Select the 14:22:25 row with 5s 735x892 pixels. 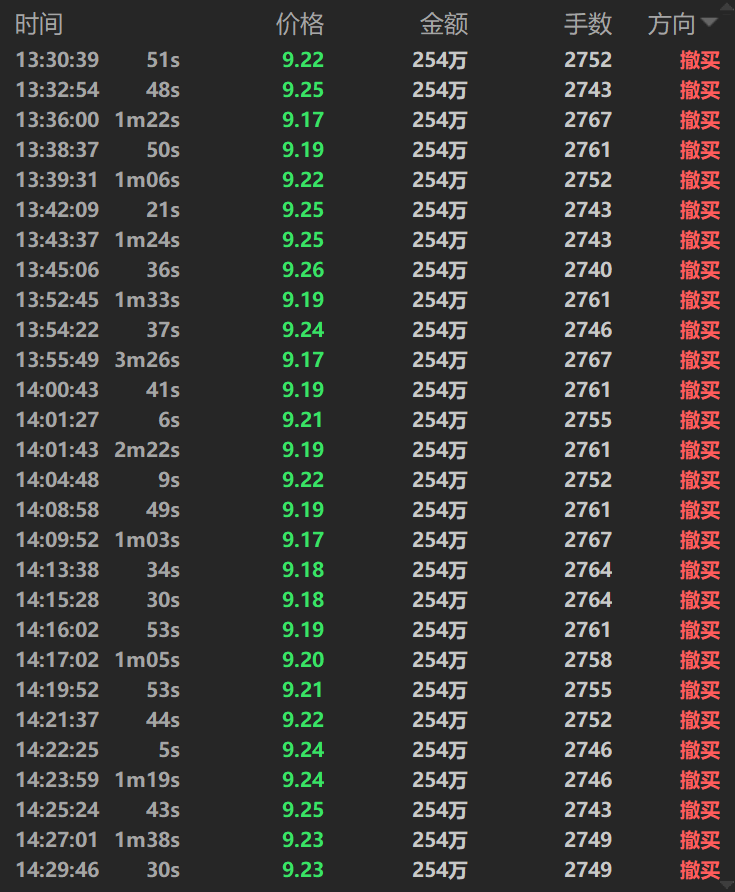coord(368,750)
